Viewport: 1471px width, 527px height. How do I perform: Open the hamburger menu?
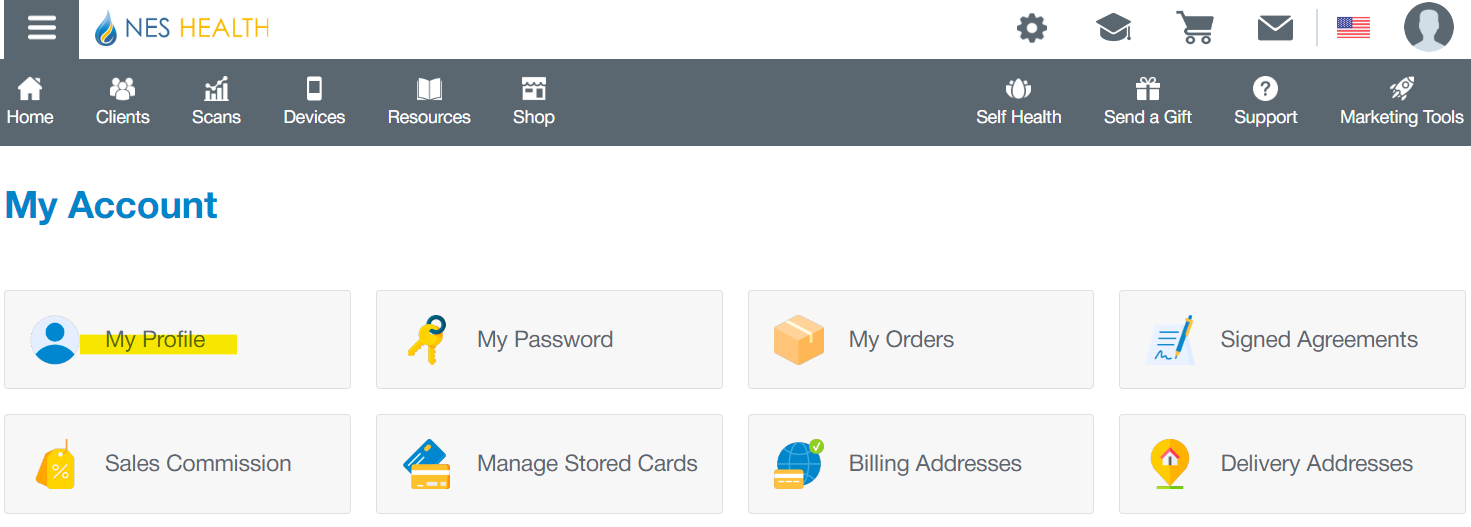coord(41,28)
